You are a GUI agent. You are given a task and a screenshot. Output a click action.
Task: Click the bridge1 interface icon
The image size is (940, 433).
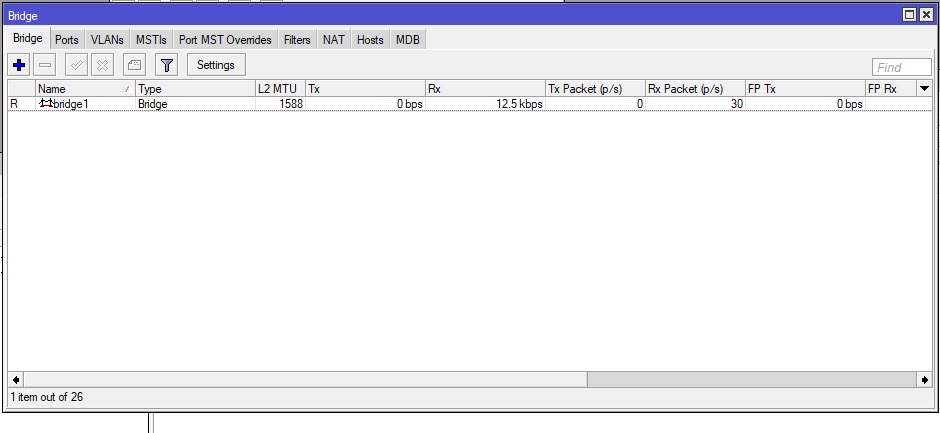(x=46, y=104)
